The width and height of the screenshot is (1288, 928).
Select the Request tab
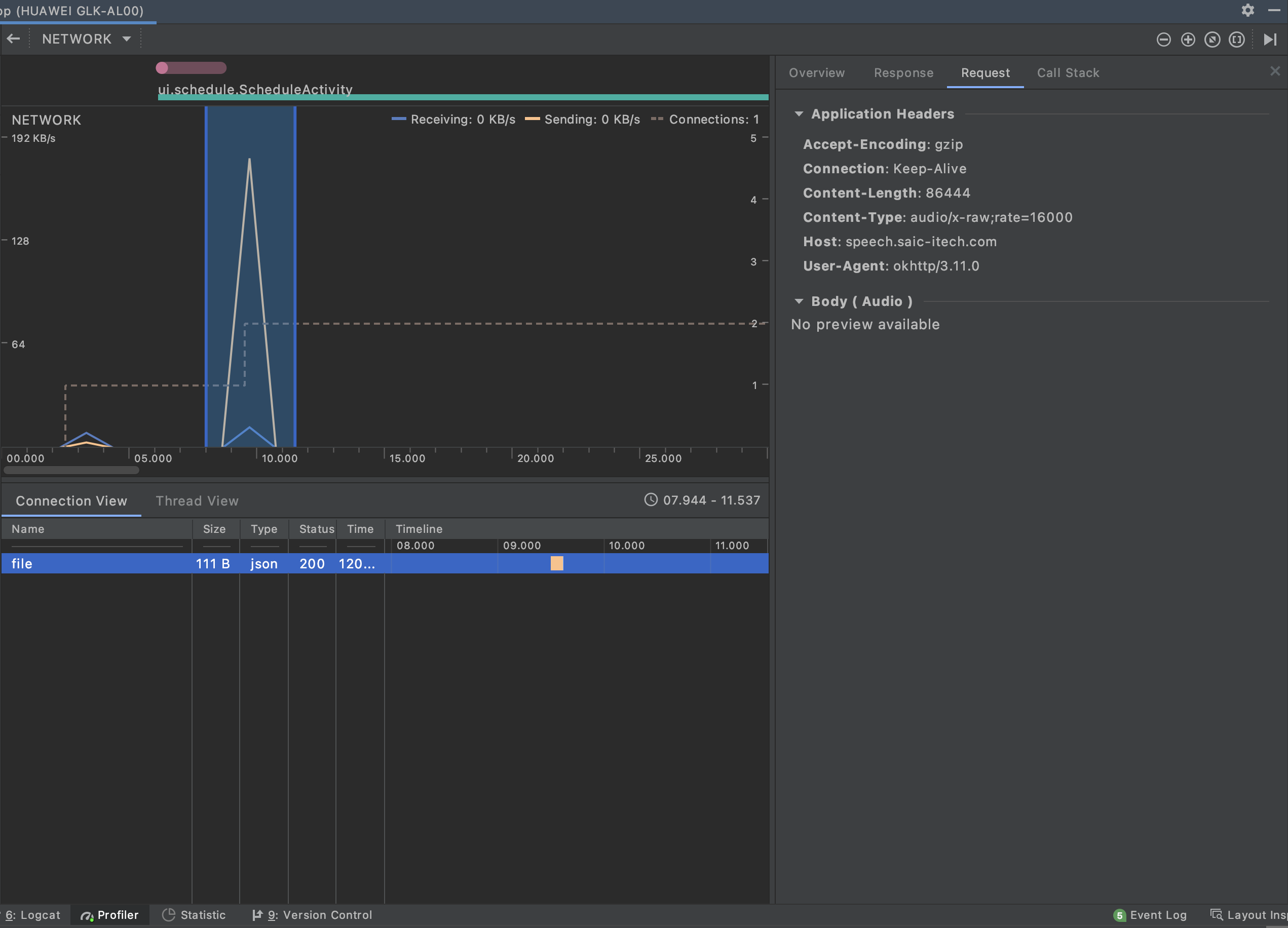pos(984,72)
